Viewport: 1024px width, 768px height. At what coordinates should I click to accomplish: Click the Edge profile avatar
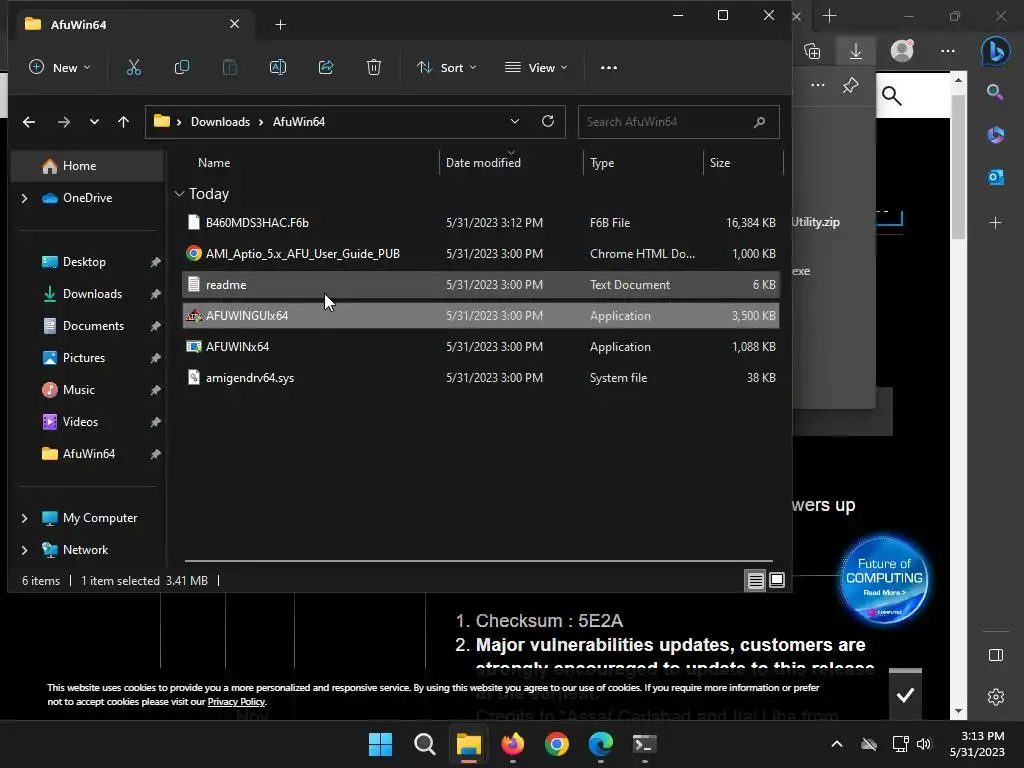click(x=902, y=50)
